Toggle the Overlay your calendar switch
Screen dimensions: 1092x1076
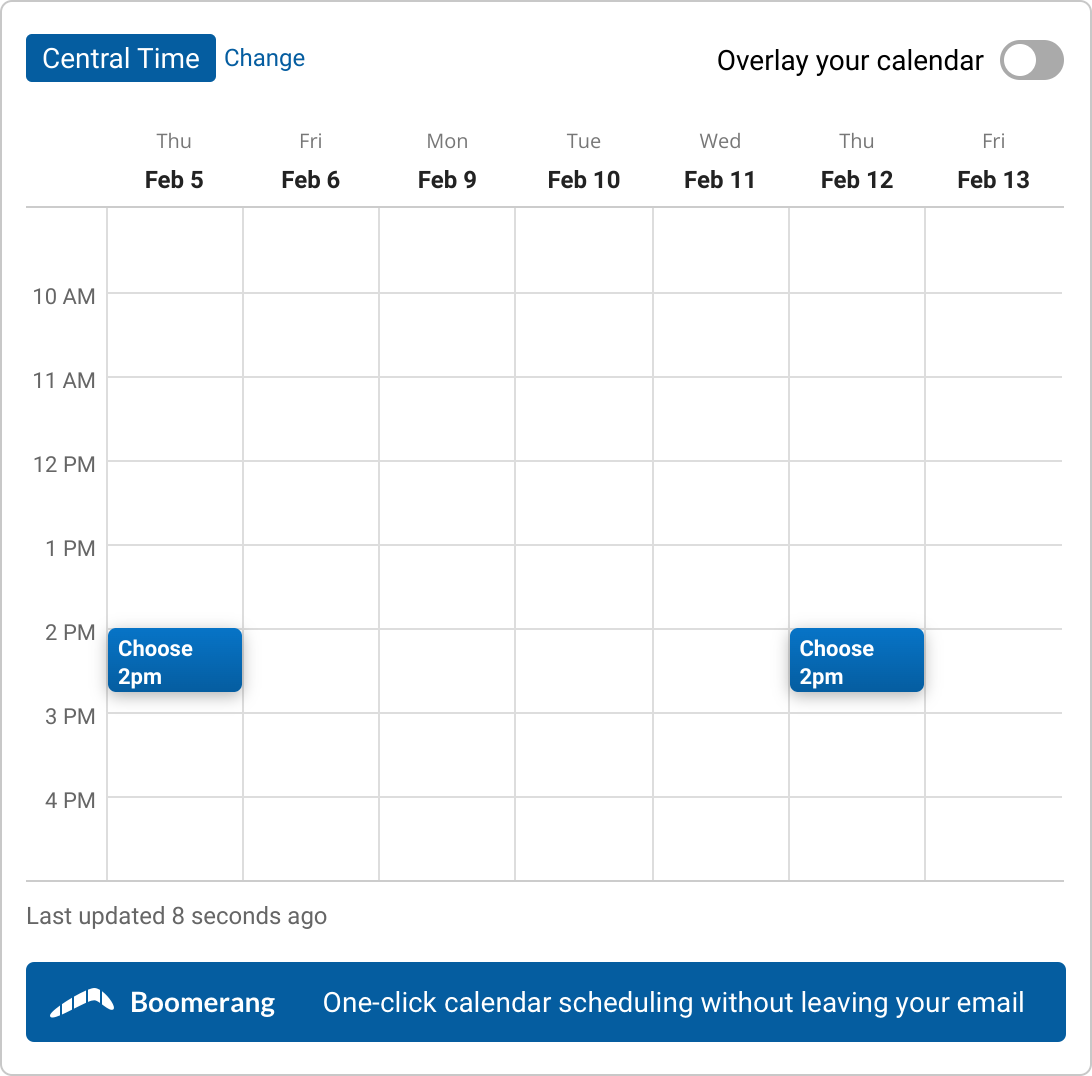tap(1031, 60)
